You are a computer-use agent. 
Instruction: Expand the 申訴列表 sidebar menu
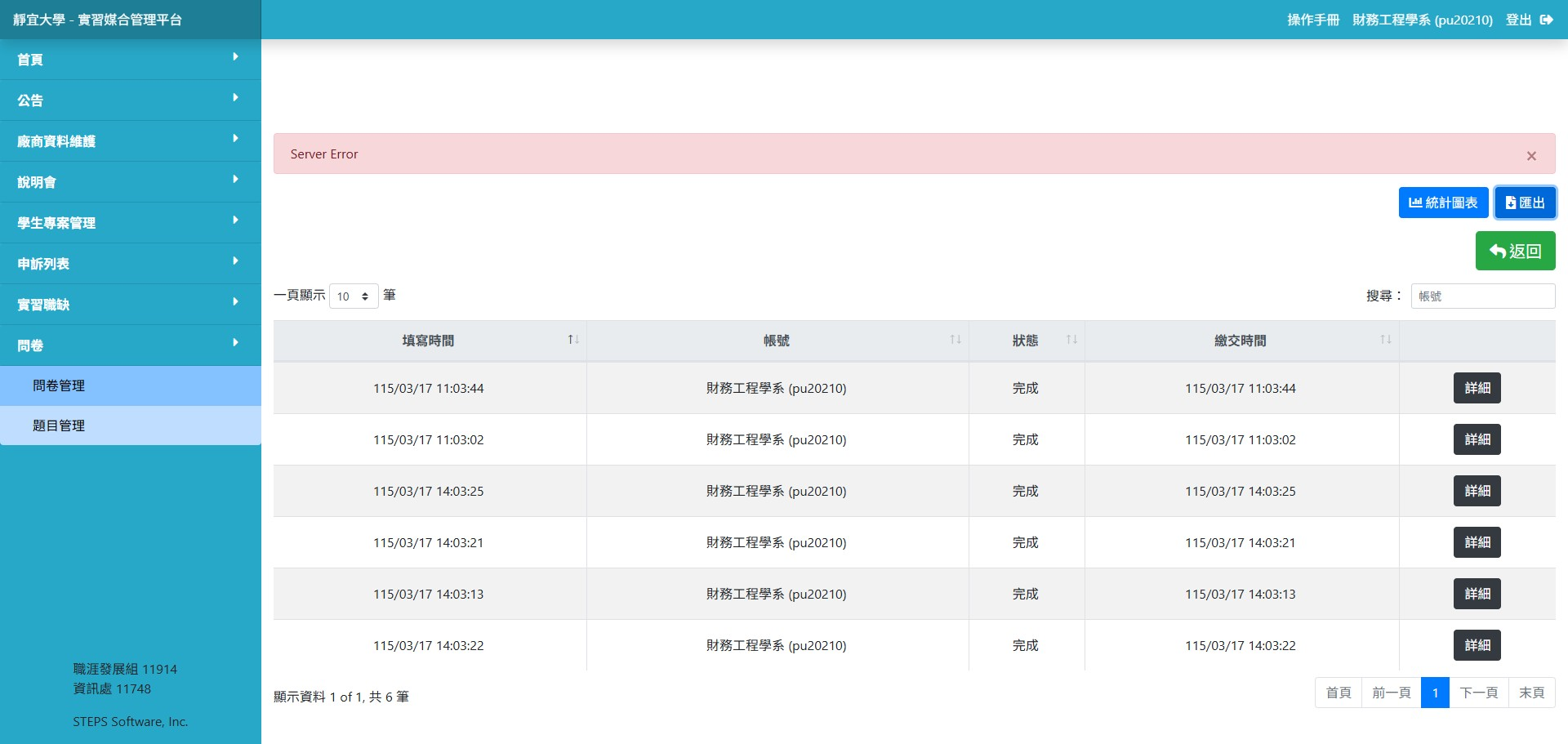131,264
